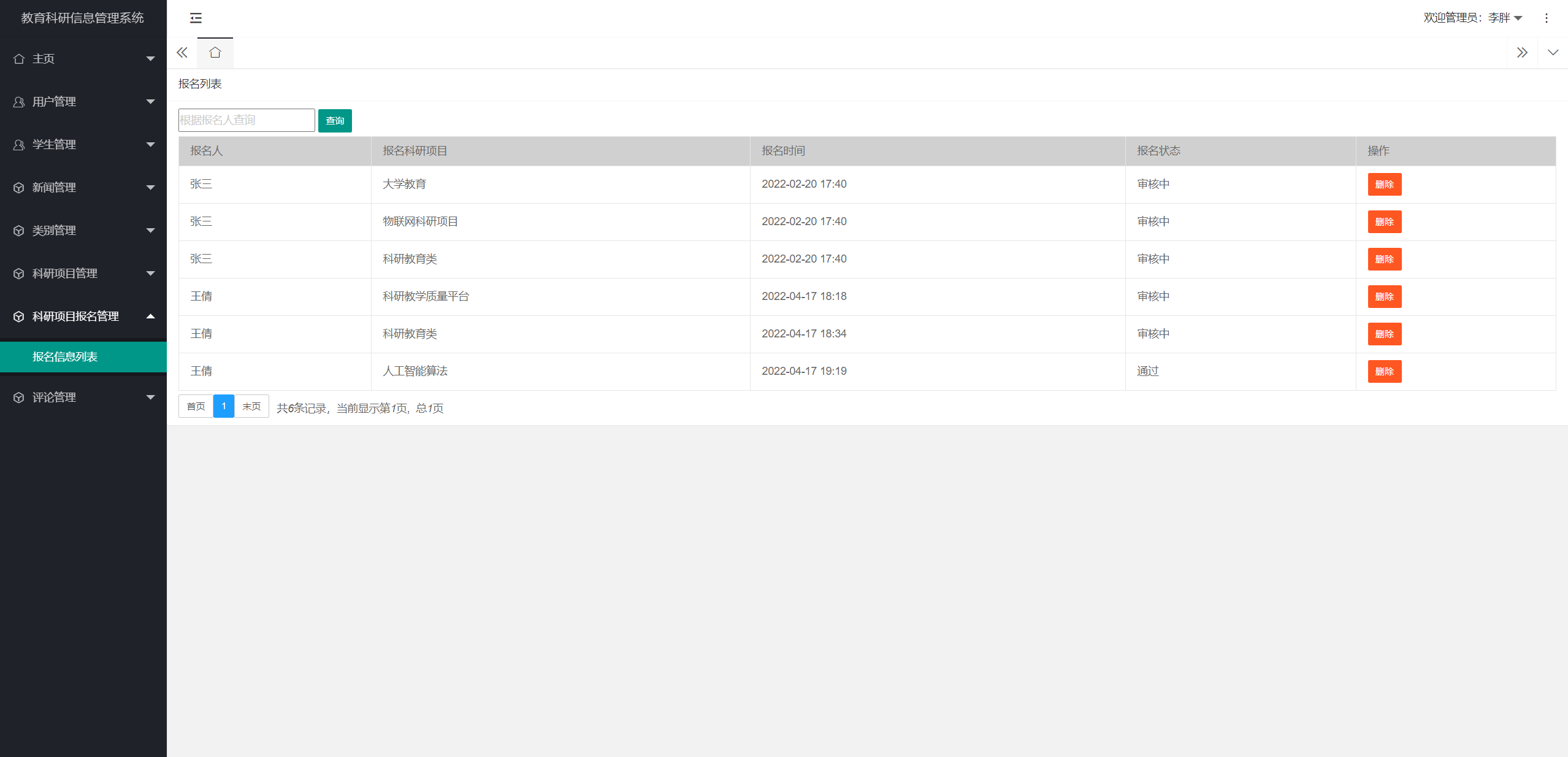Open the home tab icon

(215, 53)
